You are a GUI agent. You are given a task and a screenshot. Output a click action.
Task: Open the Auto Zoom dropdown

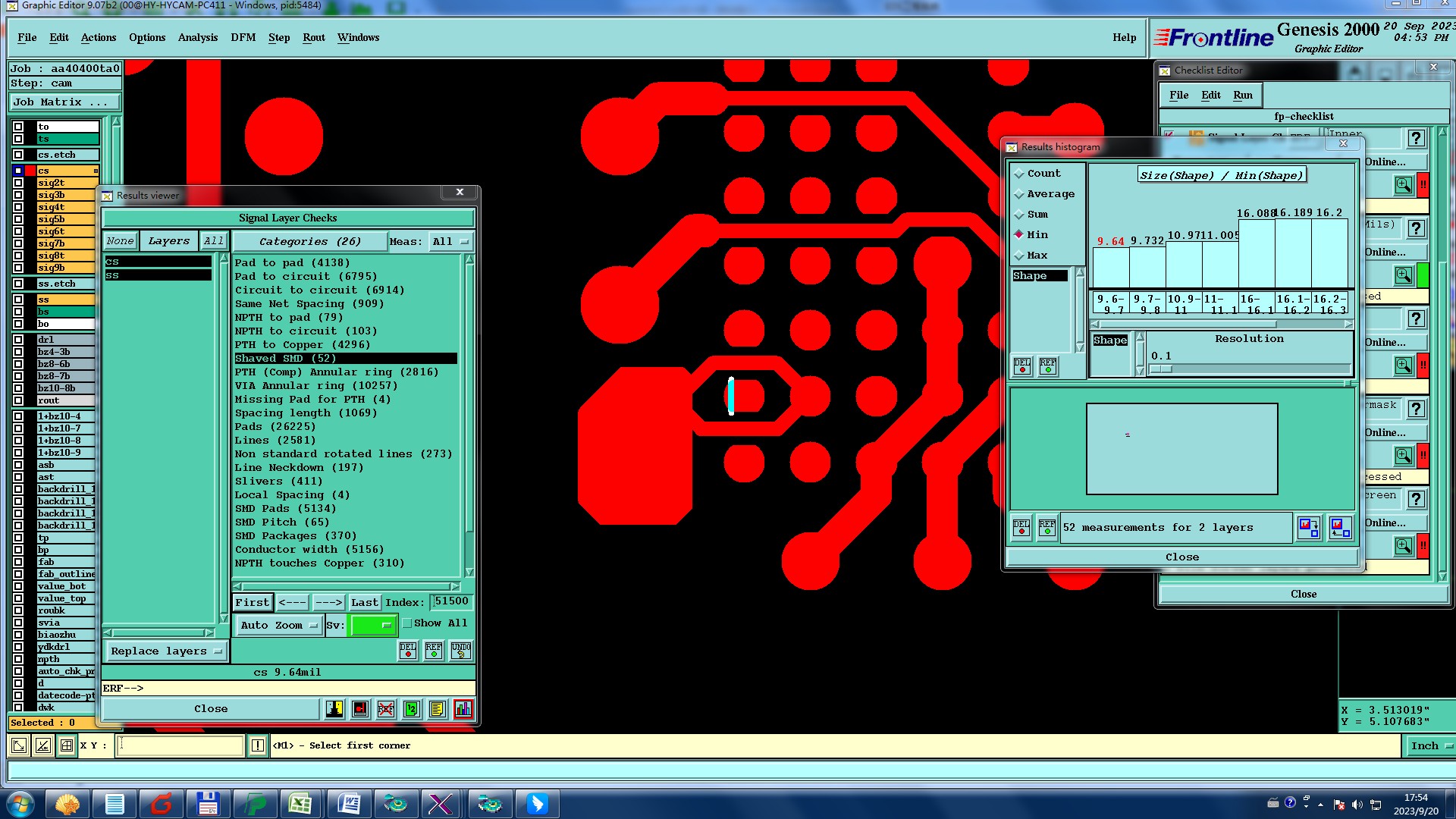point(278,626)
